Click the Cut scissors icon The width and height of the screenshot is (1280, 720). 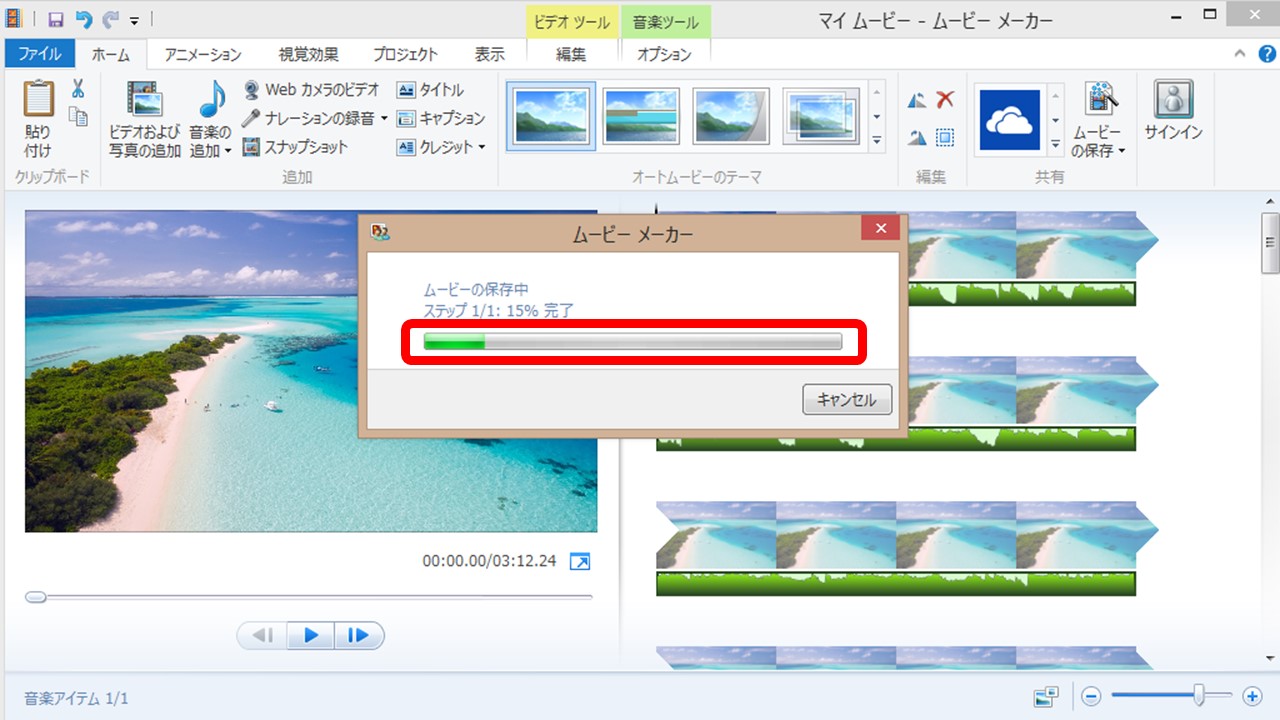[77, 90]
